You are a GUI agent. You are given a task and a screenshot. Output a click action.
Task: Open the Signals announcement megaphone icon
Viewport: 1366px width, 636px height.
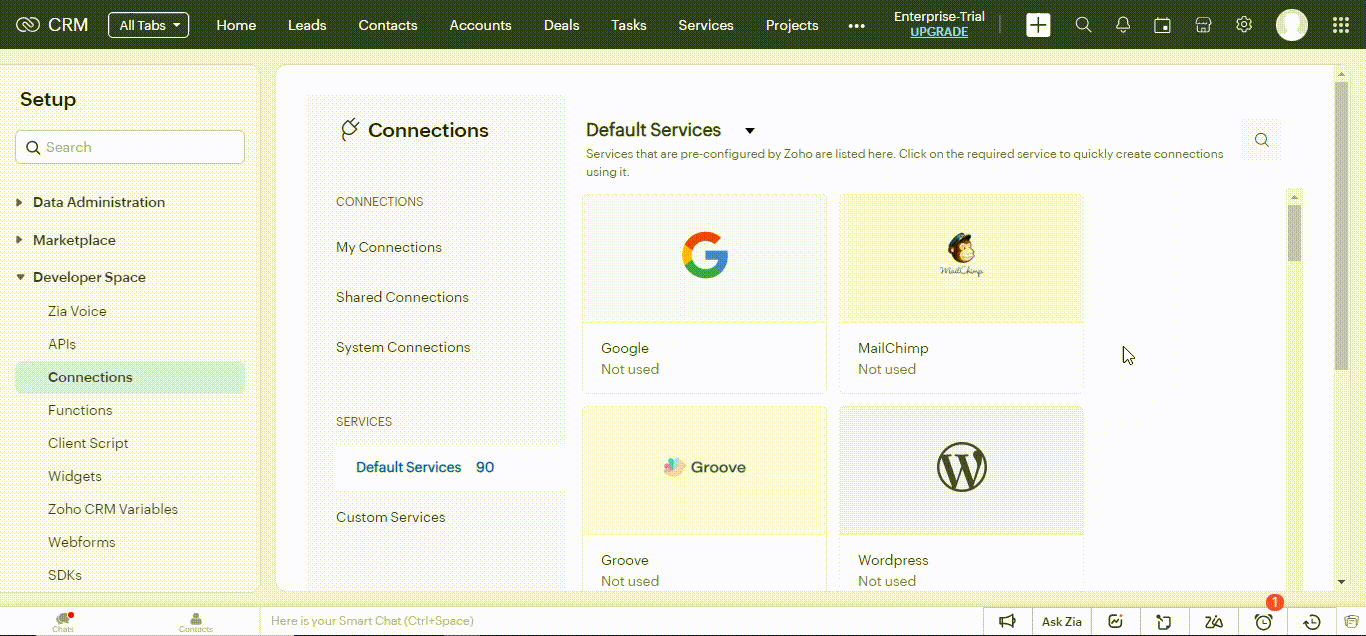tap(1008, 621)
